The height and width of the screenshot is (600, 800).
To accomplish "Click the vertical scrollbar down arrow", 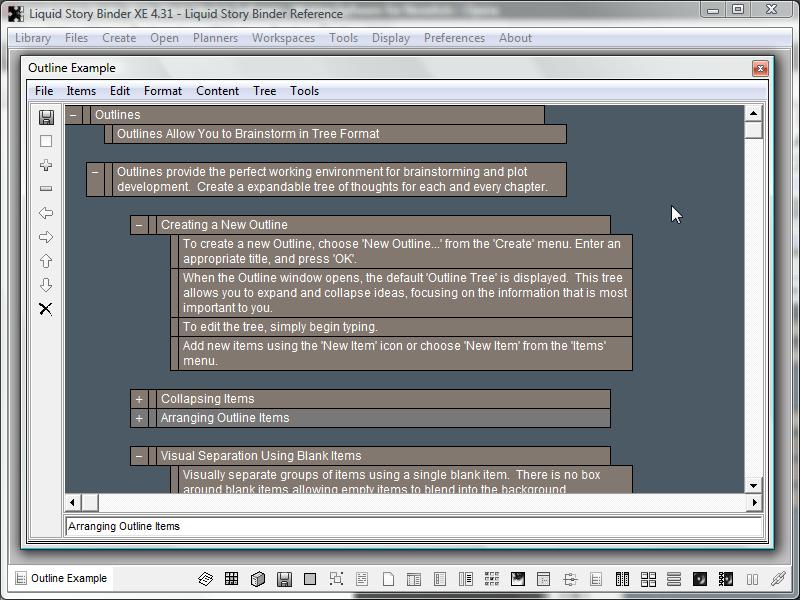I will (x=754, y=485).
